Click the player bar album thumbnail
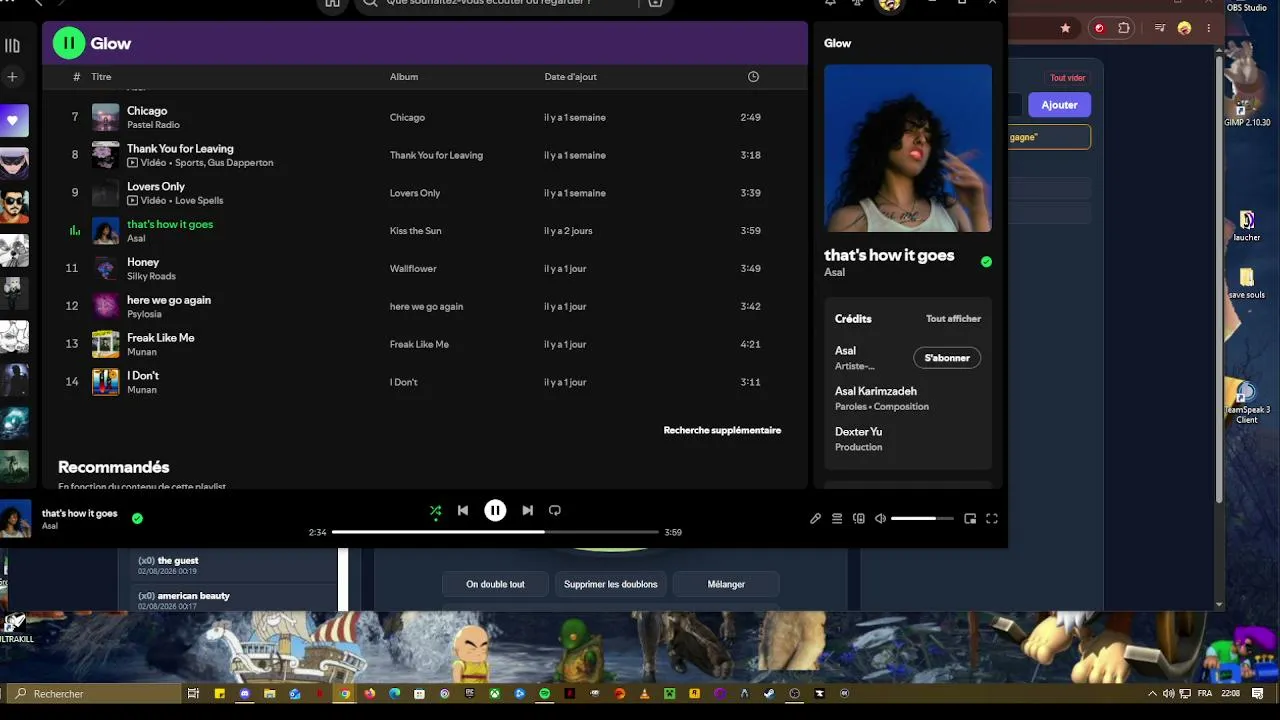1280x720 pixels. (15, 519)
